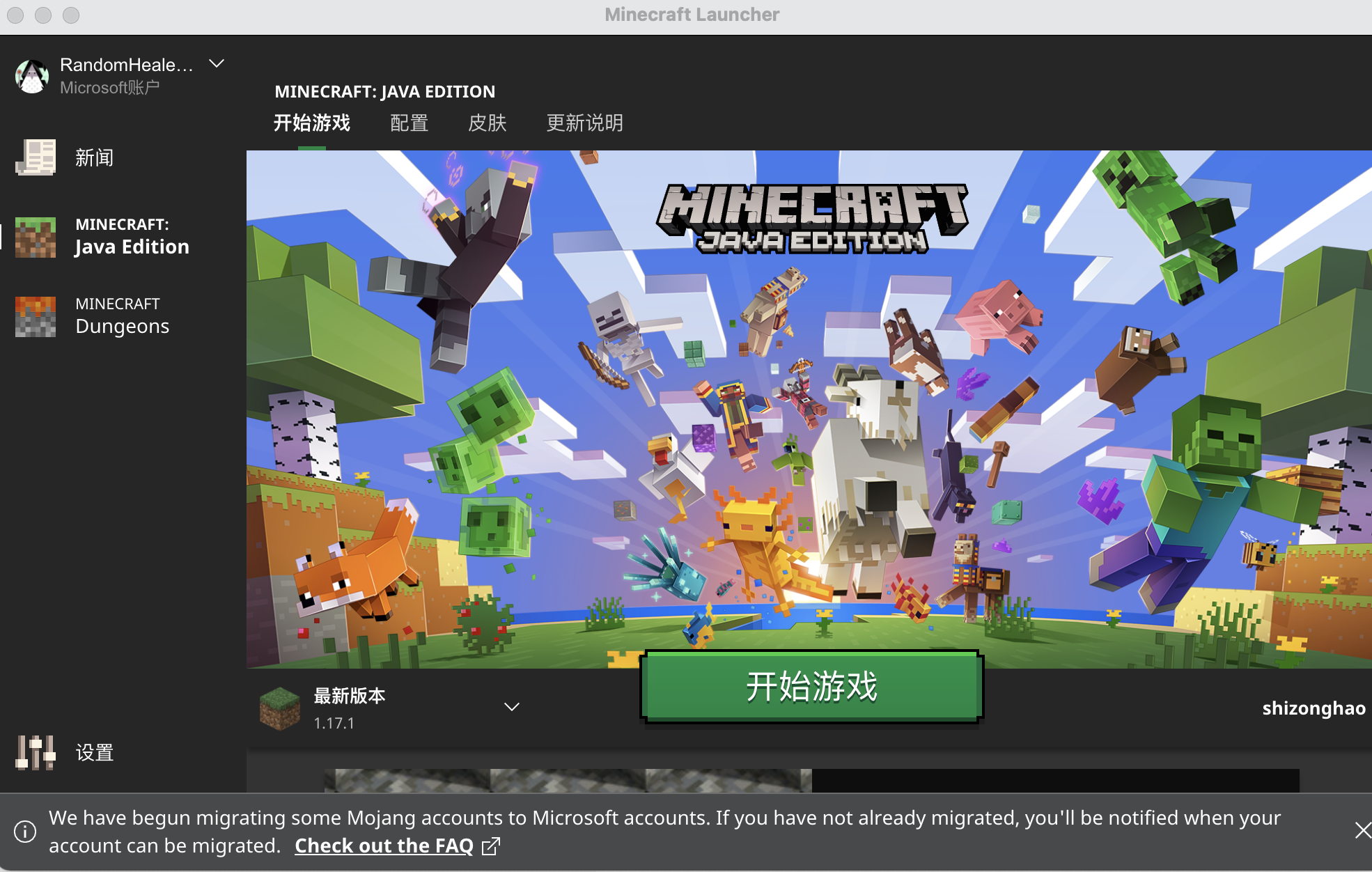Expand the account dropdown chevron

point(216,63)
